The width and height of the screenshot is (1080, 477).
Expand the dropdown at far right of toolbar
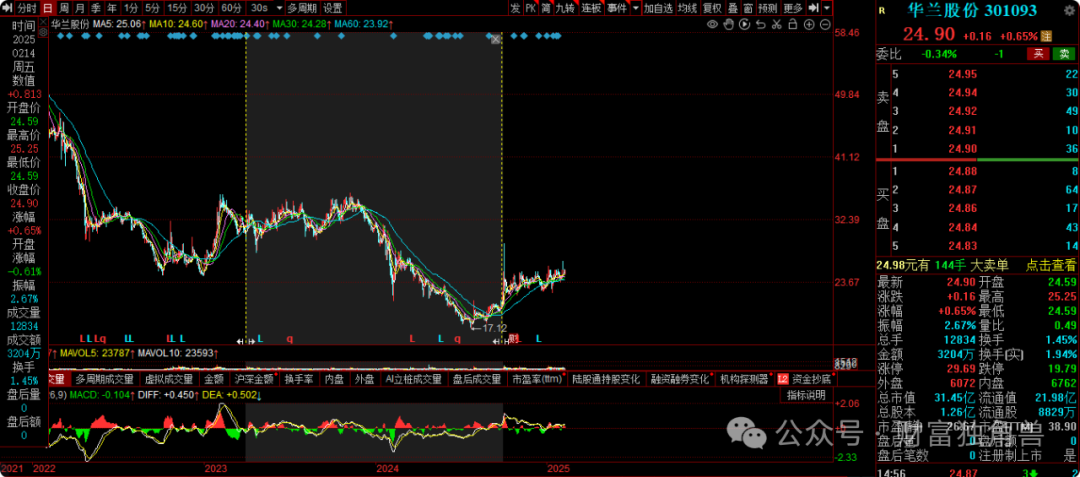coord(826,8)
